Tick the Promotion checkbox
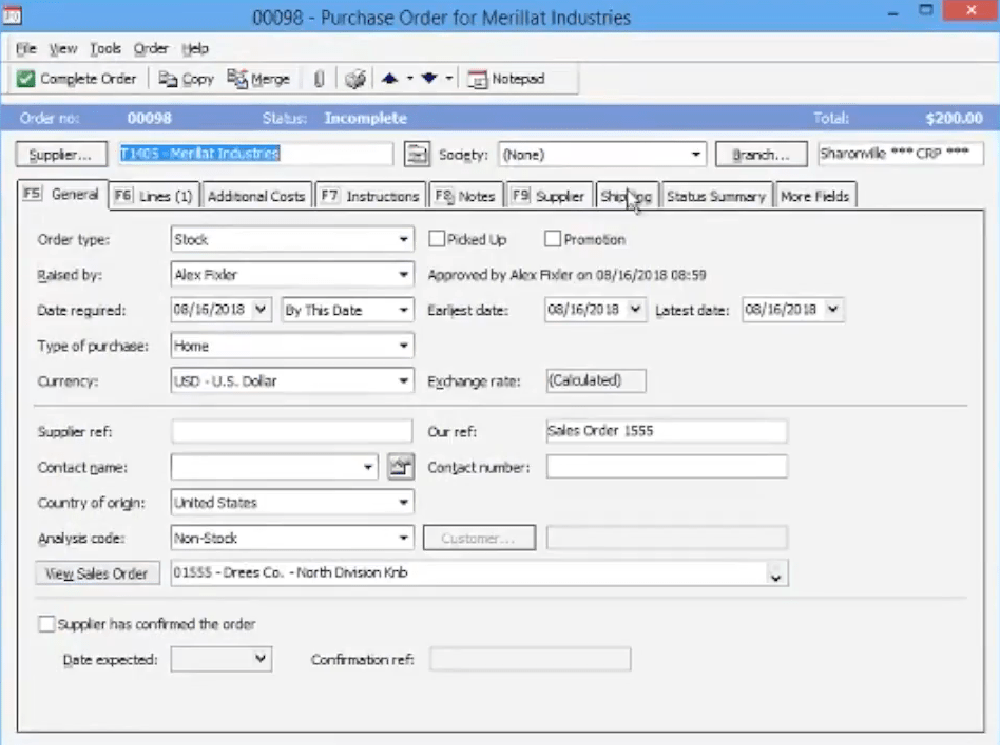The height and width of the screenshot is (745, 1000). click(x=552, y=240)
